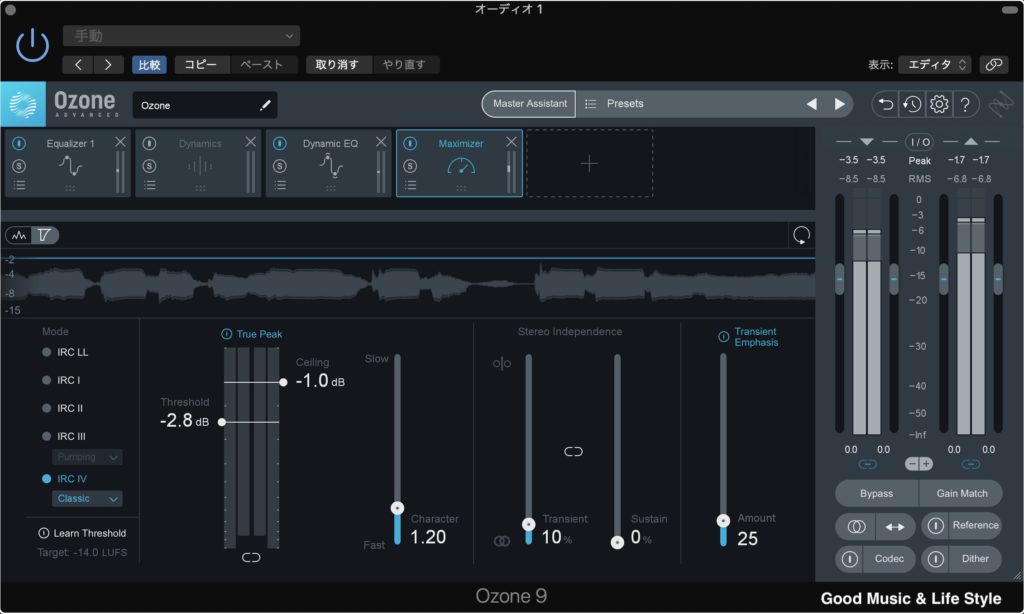Toggle Transient Emphasis power
Viewport: 1024px width, 614px height.
coord(724,336)
